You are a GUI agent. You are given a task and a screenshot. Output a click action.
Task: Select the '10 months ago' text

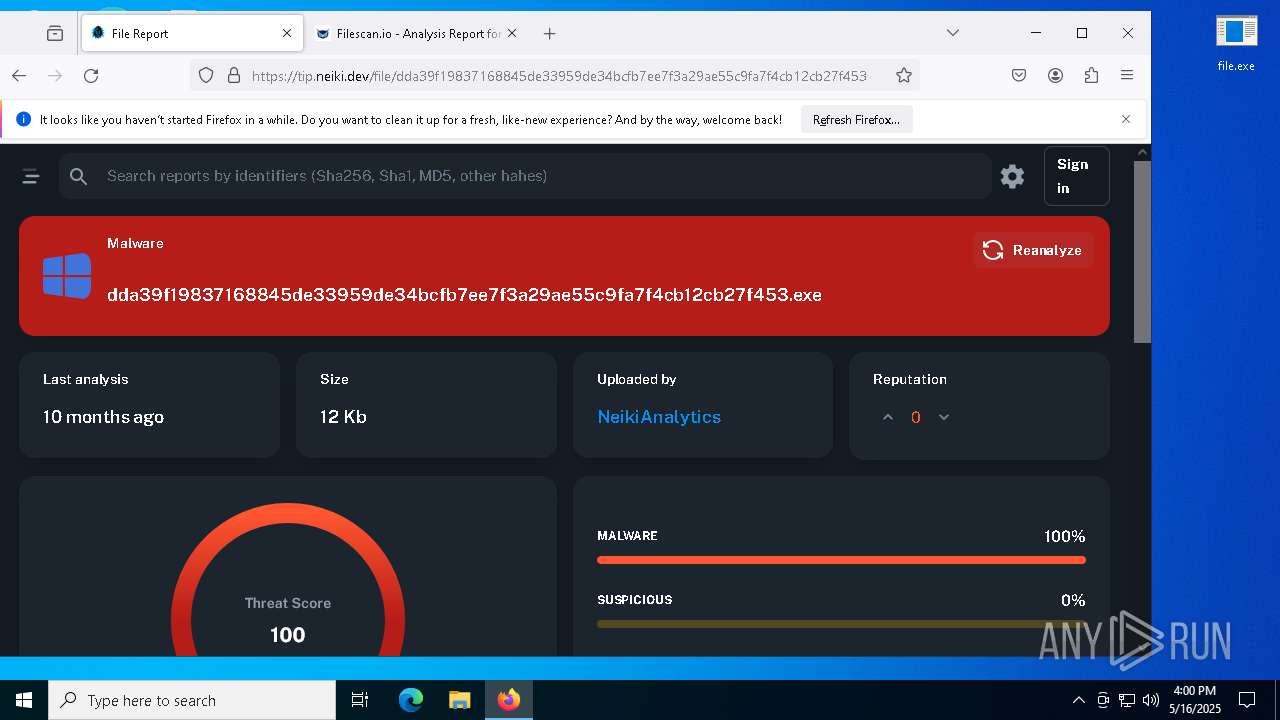103,417
